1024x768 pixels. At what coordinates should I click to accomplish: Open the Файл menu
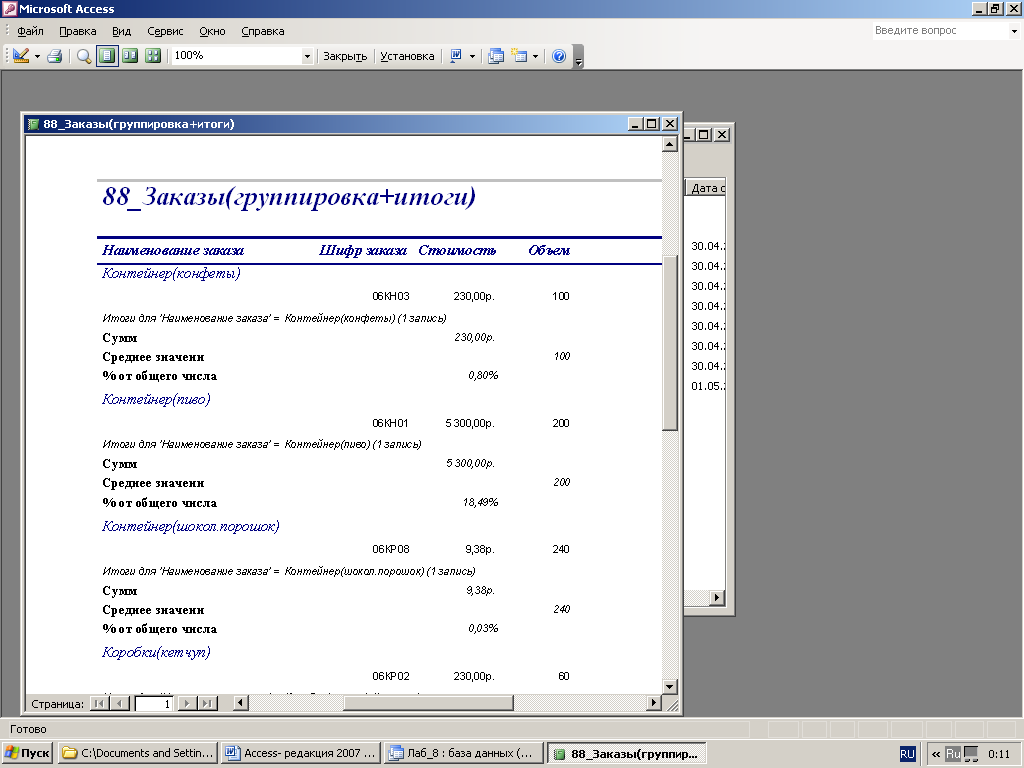30,31
